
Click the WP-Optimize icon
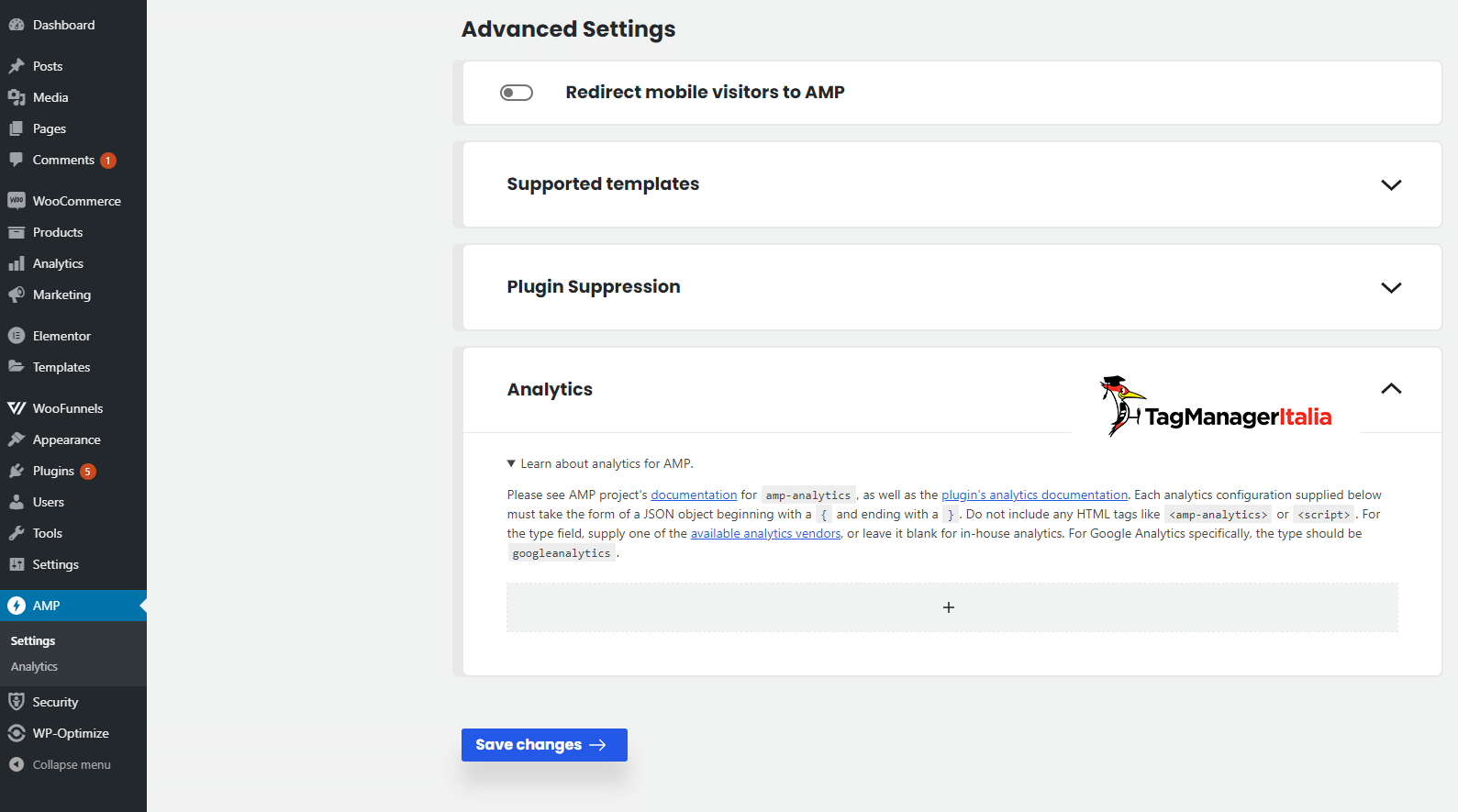coord(17,733)
